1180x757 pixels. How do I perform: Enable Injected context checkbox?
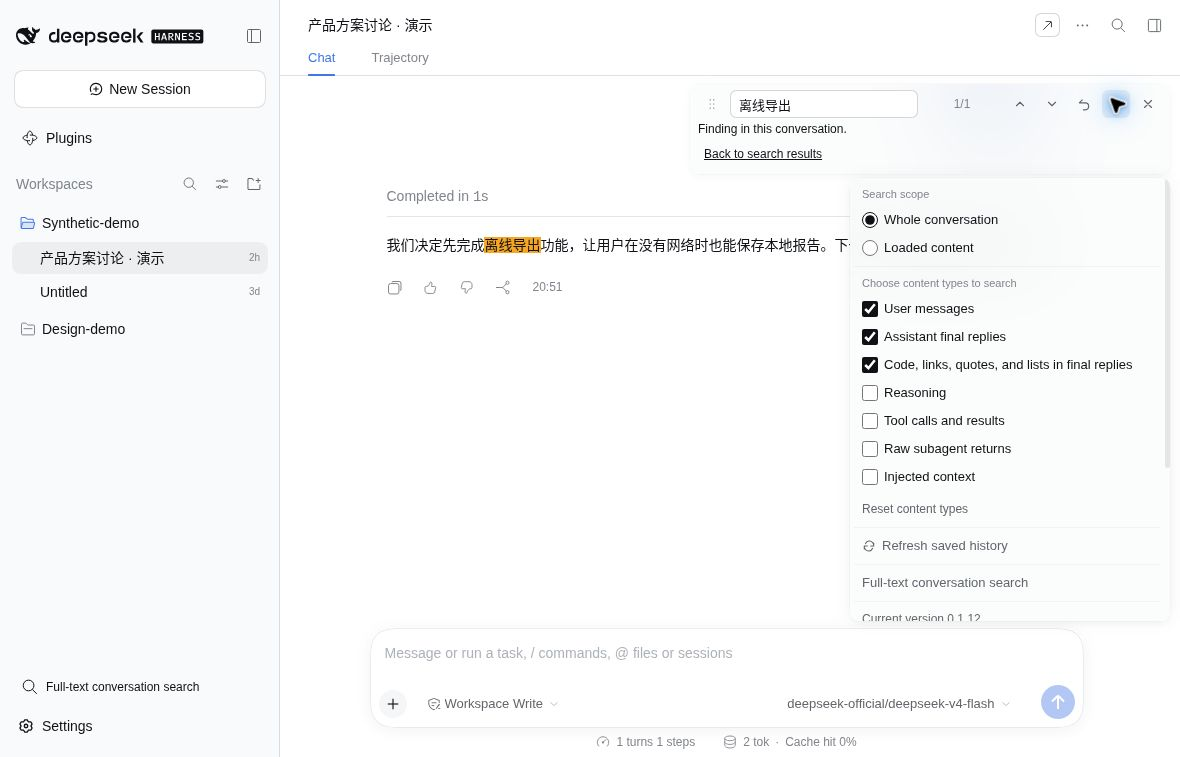pos(870,476)
